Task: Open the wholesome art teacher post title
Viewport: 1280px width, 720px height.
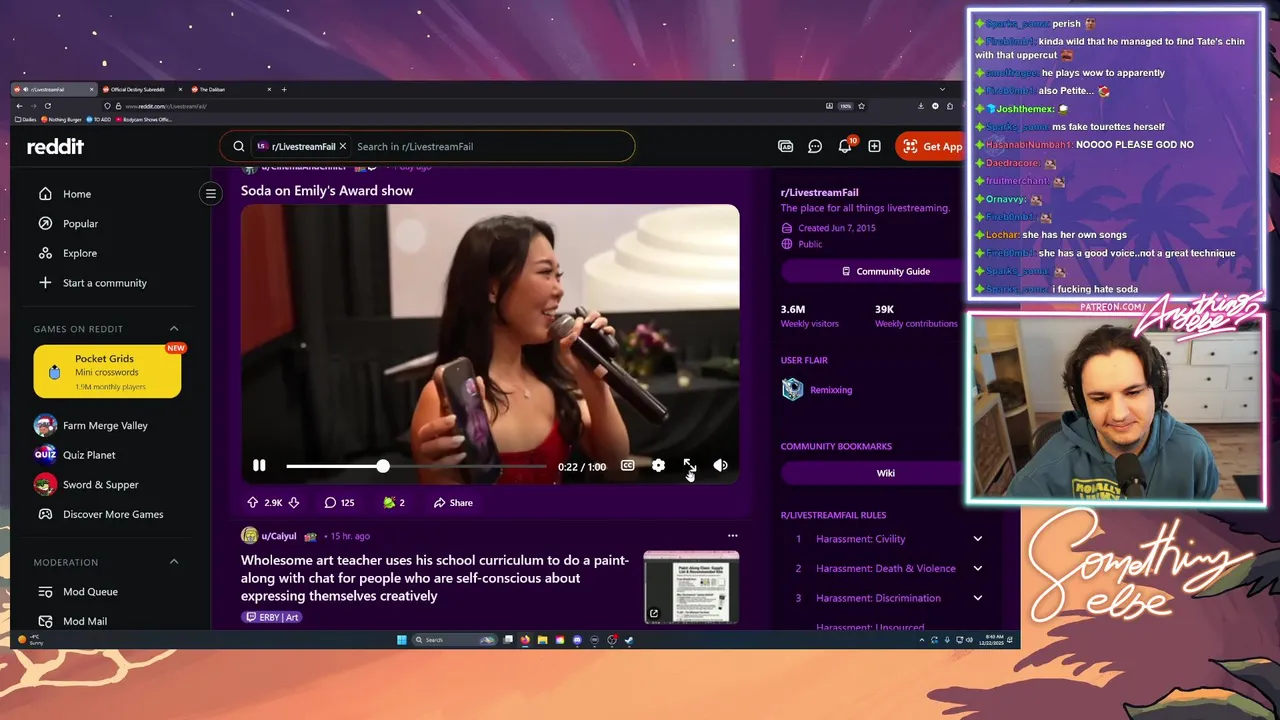Action: [435, 578]
